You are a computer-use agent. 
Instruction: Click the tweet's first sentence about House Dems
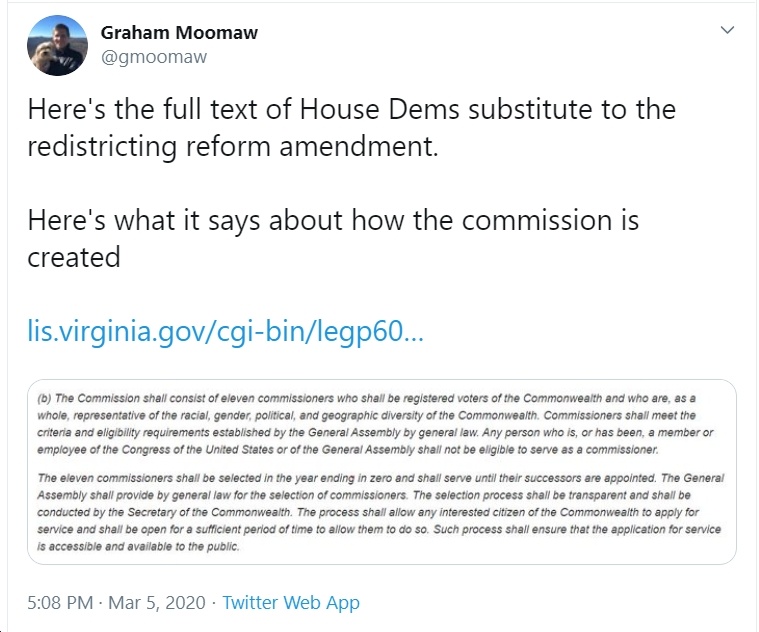pyautogui.click(x=351, y=127)
